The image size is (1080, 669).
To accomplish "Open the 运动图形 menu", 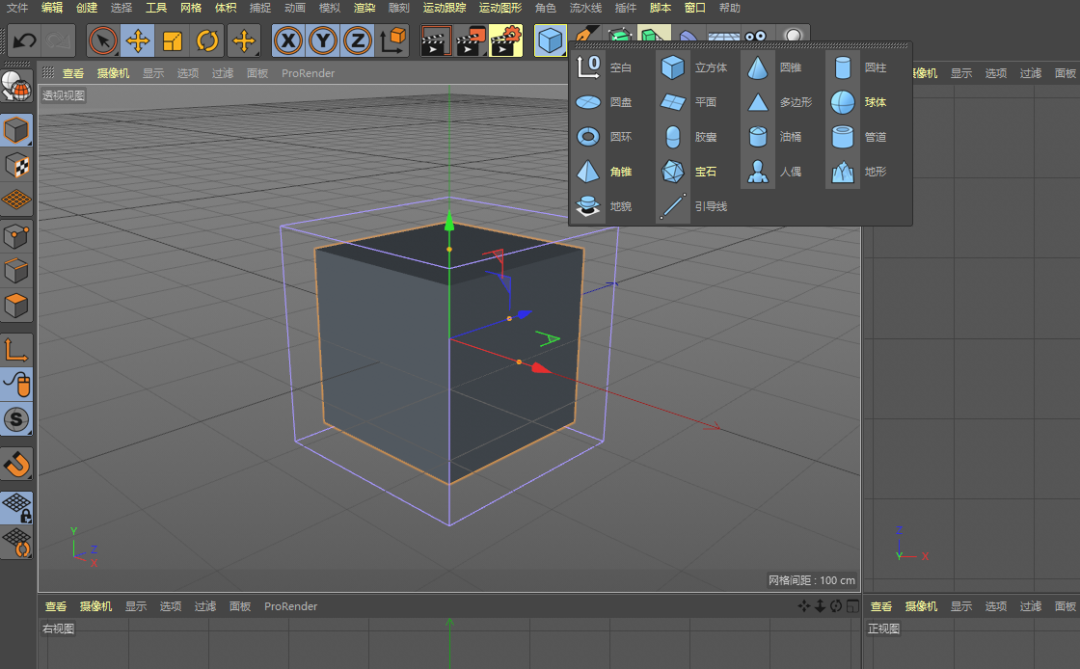I will pyautogui.click(x=501, y=8).
